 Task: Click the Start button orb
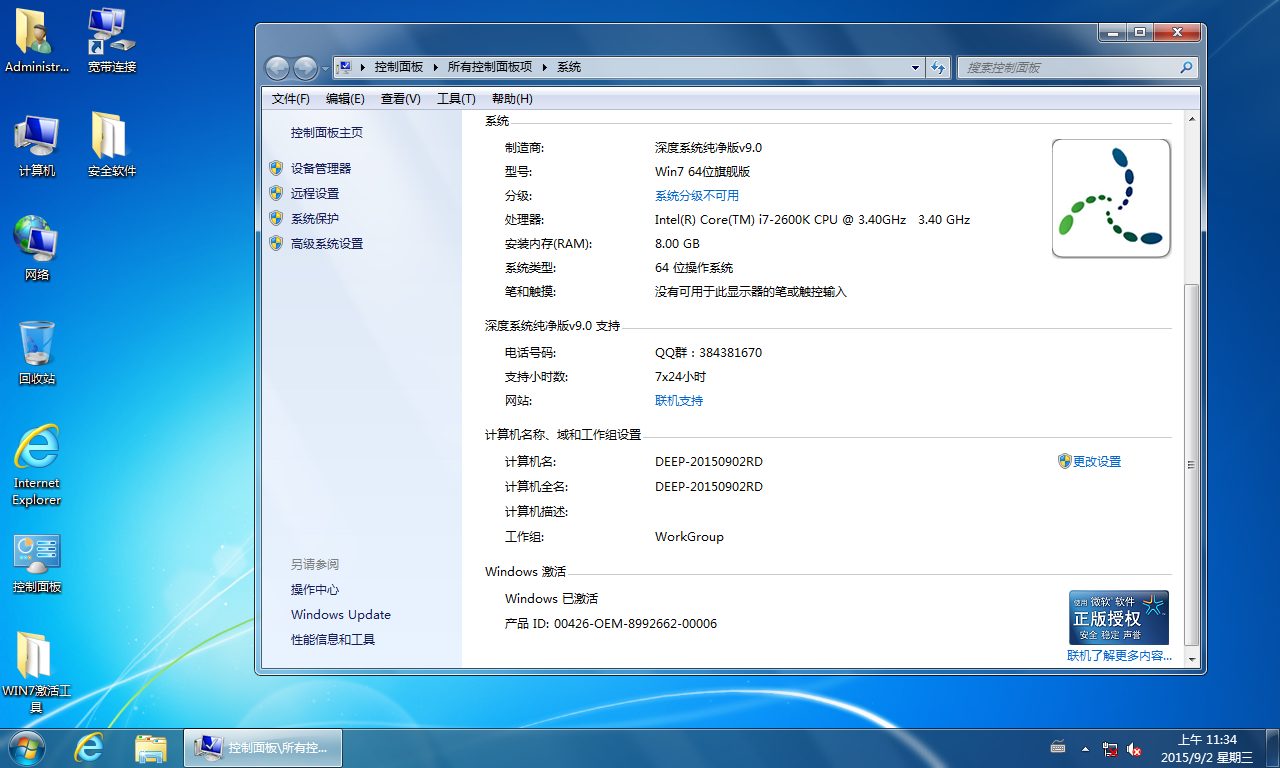[27, 747]
